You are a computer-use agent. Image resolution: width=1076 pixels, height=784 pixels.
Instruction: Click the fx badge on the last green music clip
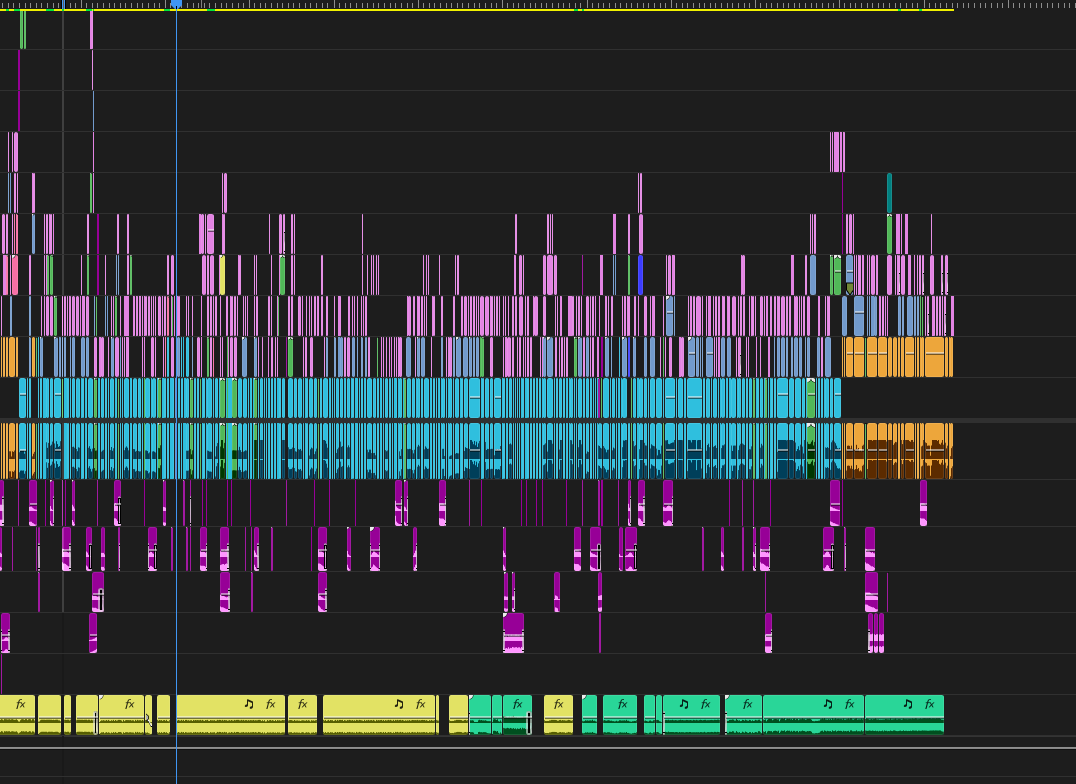930,704
